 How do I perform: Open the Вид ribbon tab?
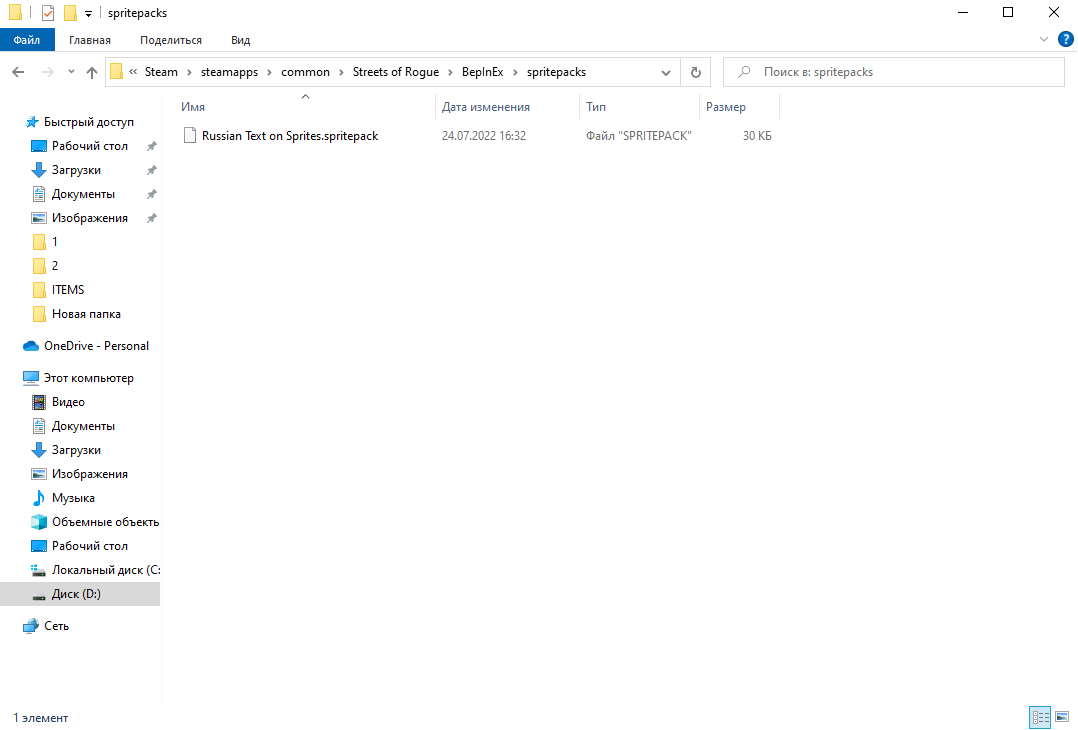pos(241,40)
